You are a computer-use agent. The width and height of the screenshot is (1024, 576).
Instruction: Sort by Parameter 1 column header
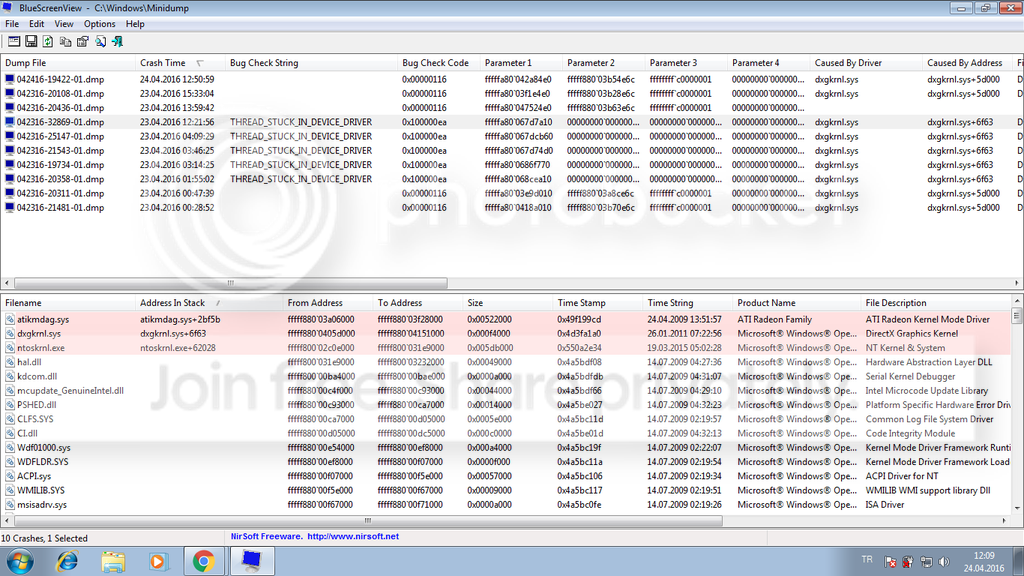click(520, 63)
